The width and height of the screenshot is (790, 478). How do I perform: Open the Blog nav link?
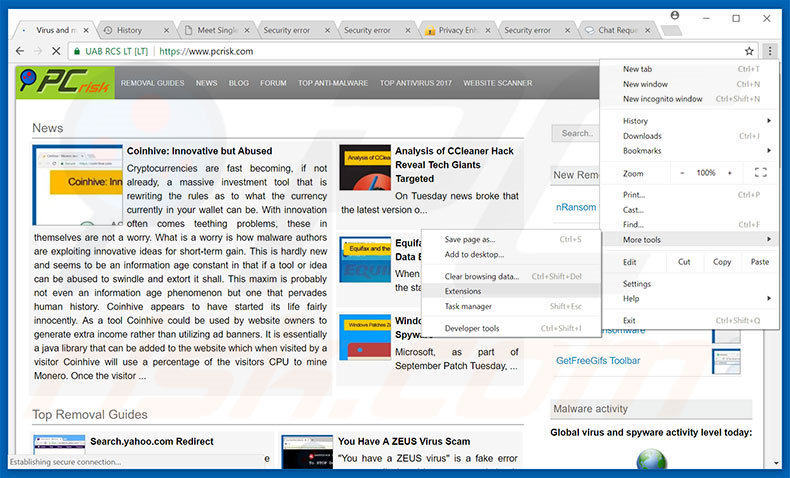click(x=238, y=83)
